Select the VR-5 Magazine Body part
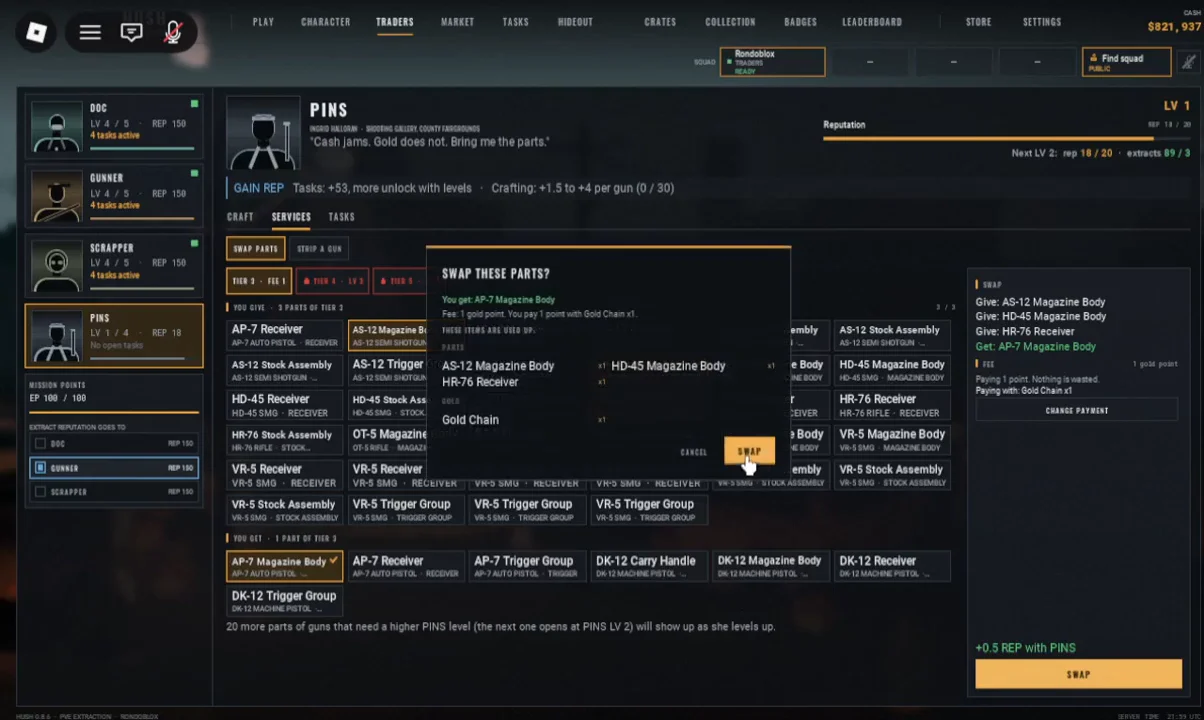1204x720 pixels. pos(893,440)
